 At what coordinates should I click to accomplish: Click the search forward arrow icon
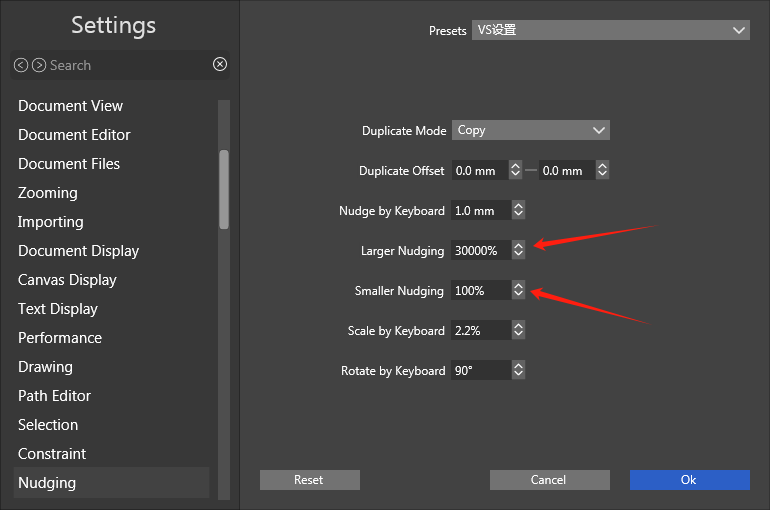(x=39, y=65)
